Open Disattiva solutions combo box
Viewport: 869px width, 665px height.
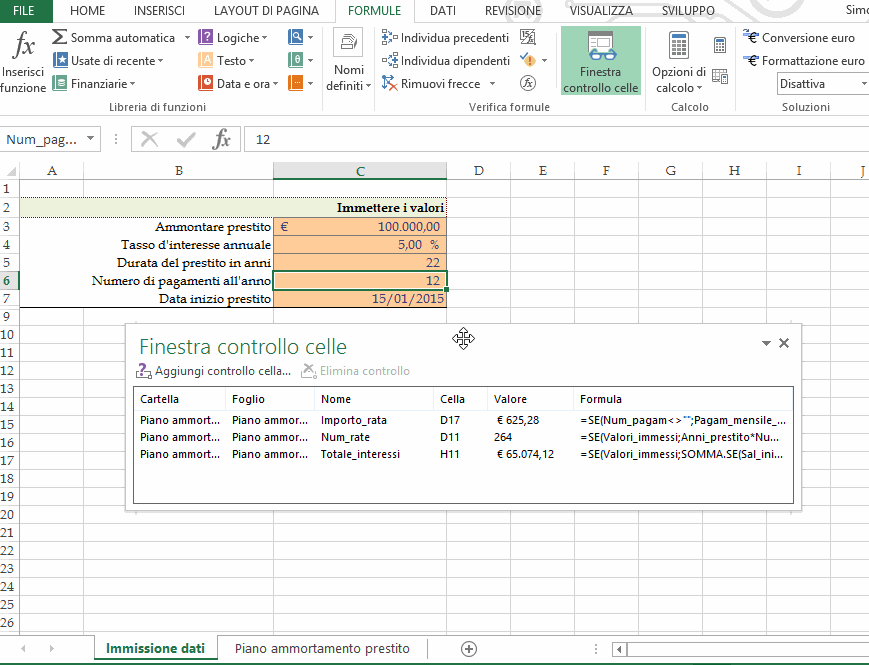point(822,84)
